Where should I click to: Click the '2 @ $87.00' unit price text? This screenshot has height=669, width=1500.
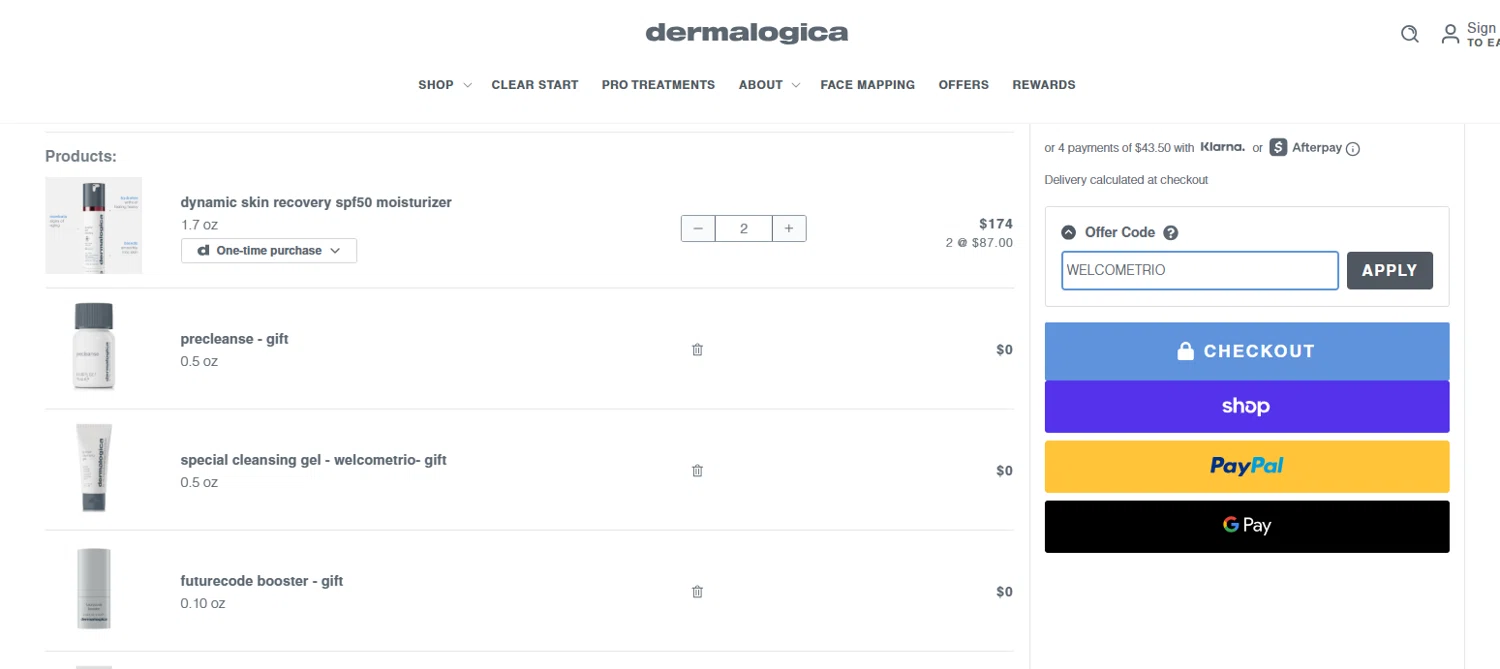979,242
